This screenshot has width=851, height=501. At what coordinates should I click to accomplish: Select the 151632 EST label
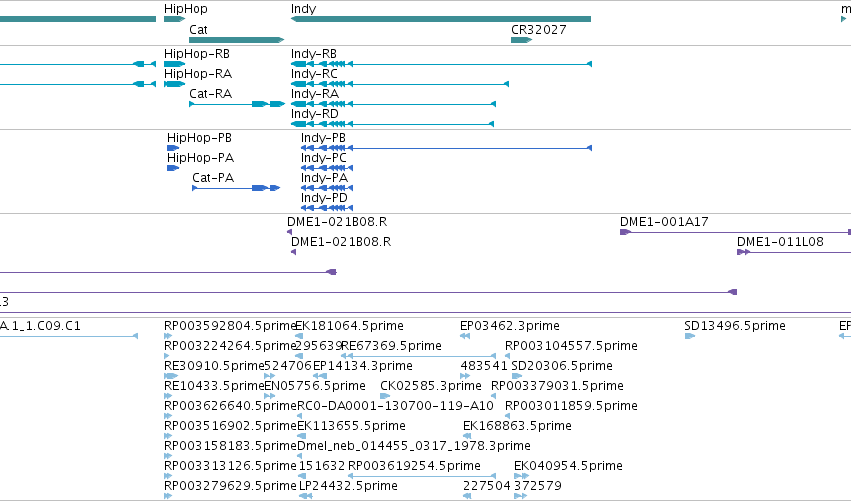pos(322,467)
